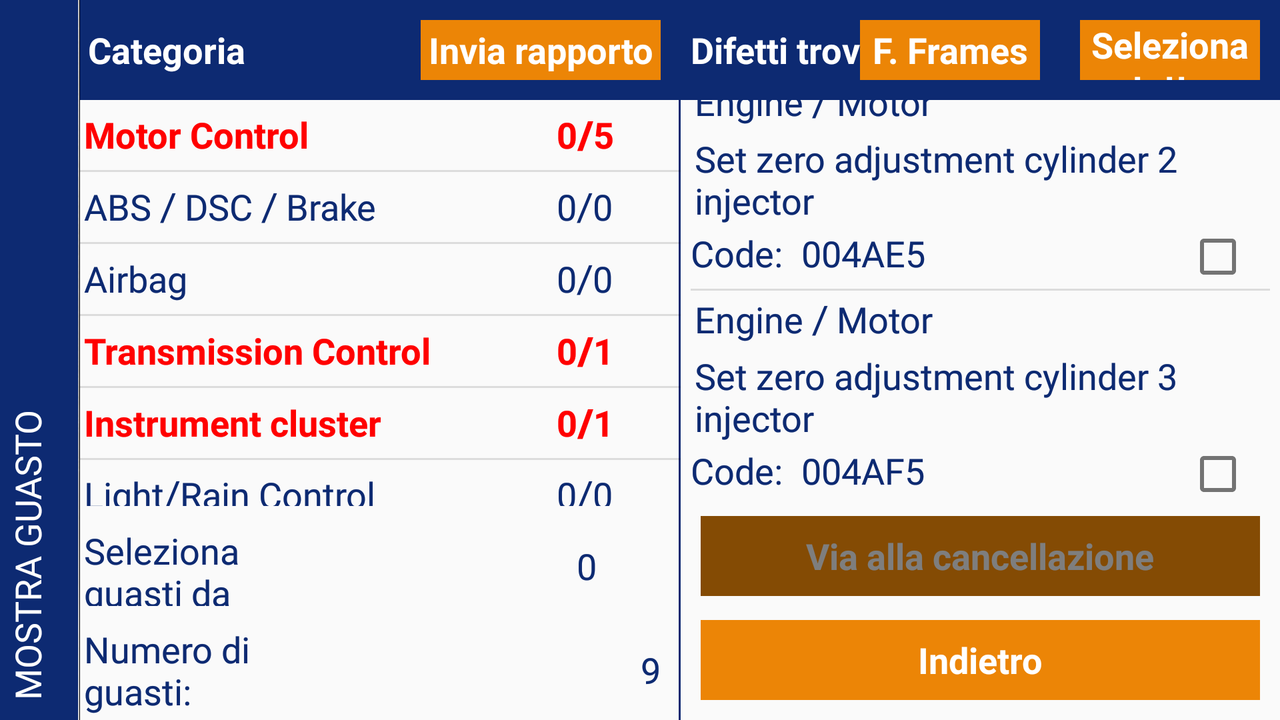The width and height of the screenshot is (1280, 720).
Task: Select the Motor Control category
Action: [x=197, y=137]
